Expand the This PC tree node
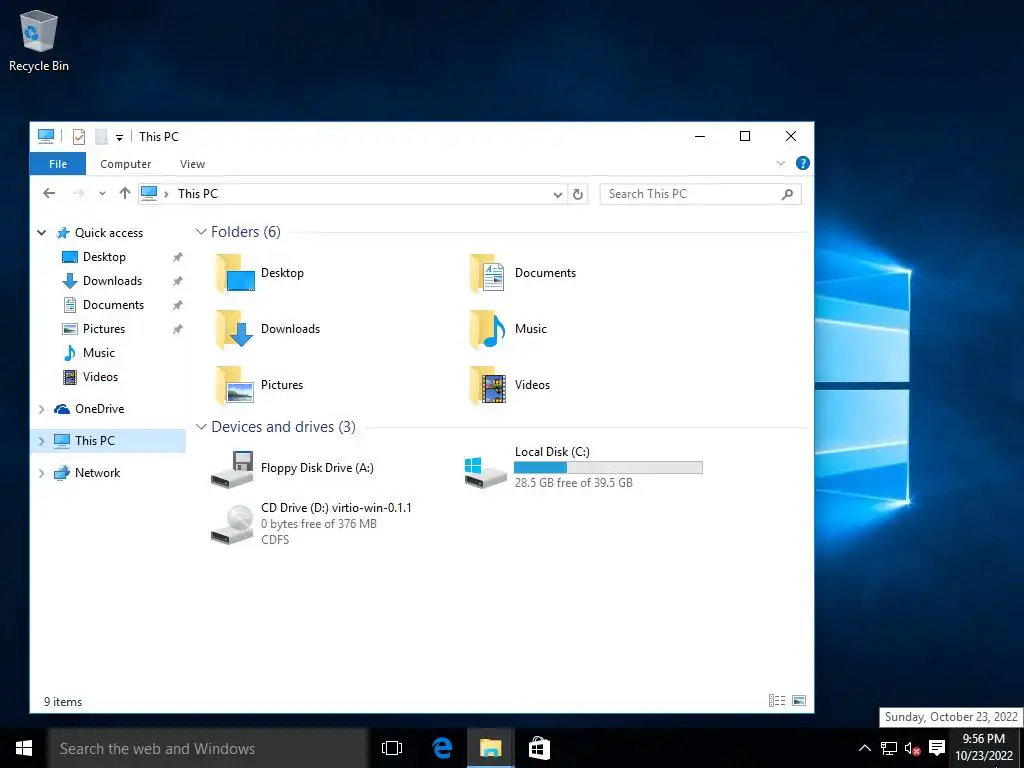Image resolution: width=1024 pixels, height=768 pixels. [42, 441]
